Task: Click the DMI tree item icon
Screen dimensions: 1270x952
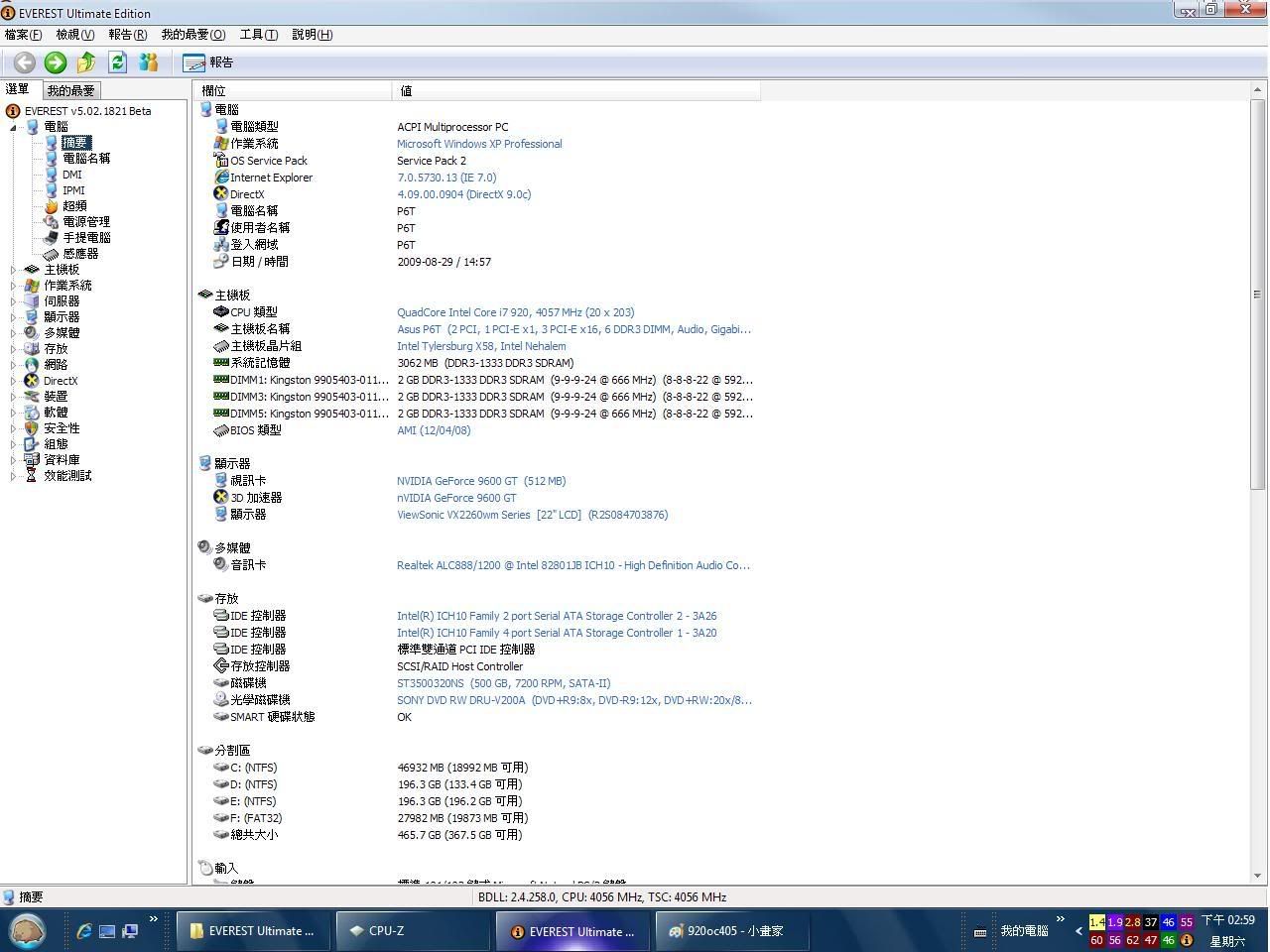Action: coord(52,175)
